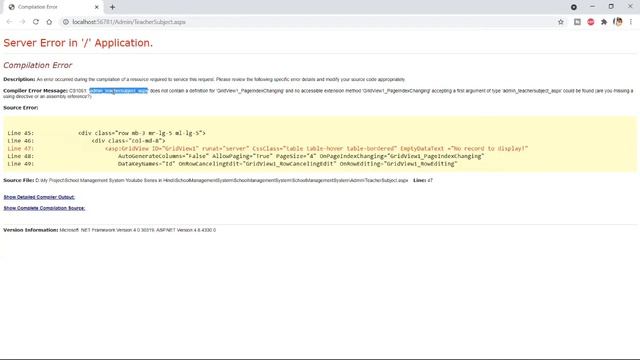Minimize the browser window
Image resolution: width=640 pixels, height=360 pixels.
point(593,7)
